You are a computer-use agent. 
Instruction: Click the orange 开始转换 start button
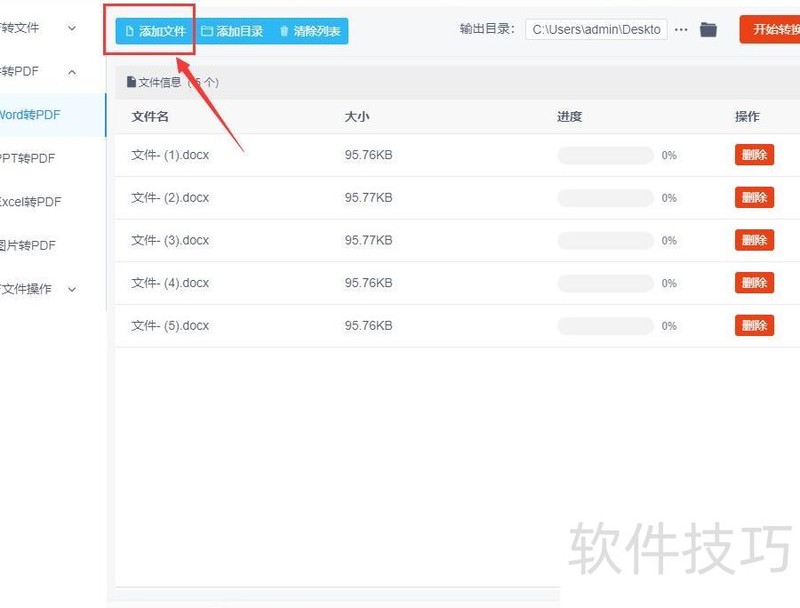coord(775,31)
